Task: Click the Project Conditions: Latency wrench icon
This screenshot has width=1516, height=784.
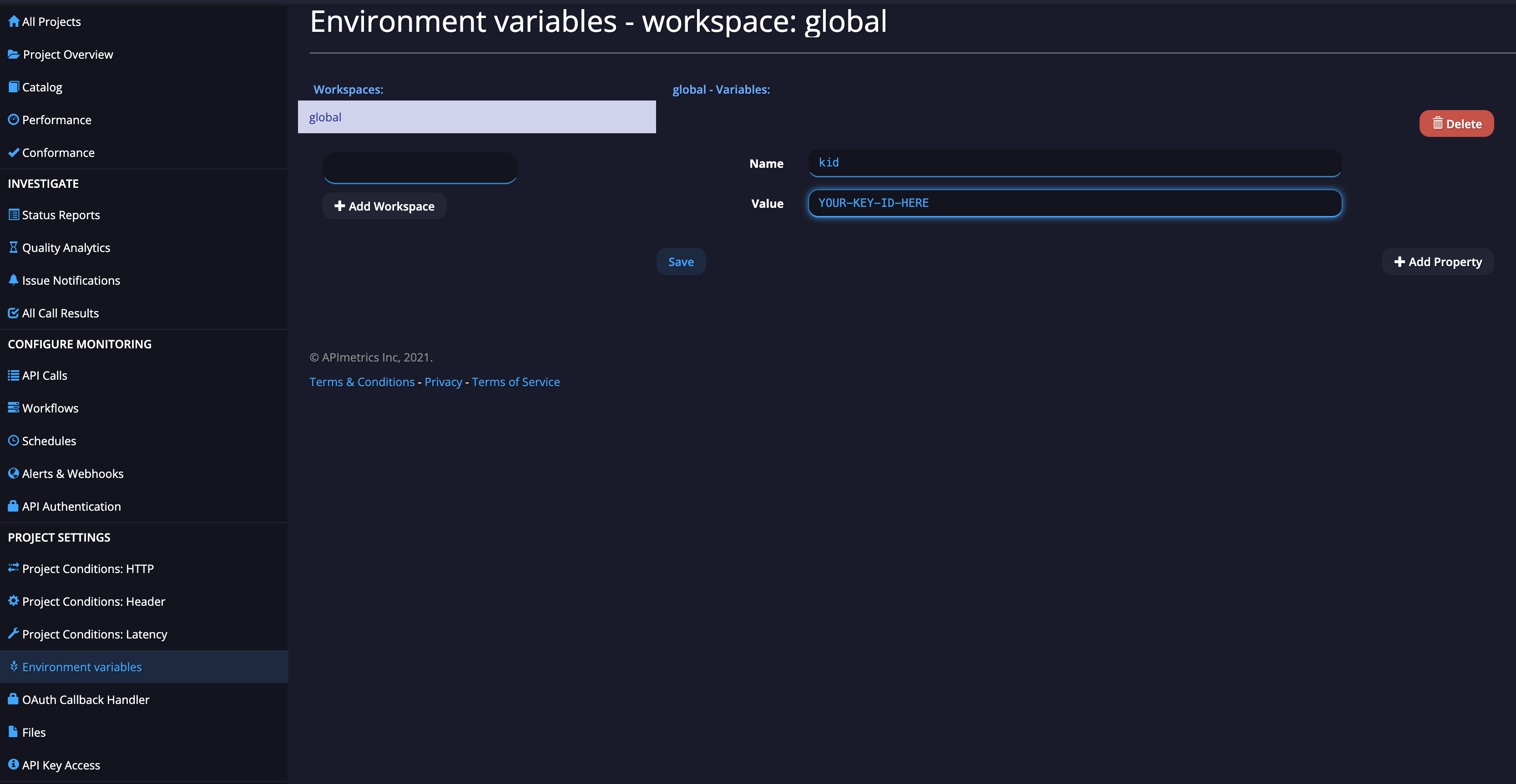Action: 13,633
